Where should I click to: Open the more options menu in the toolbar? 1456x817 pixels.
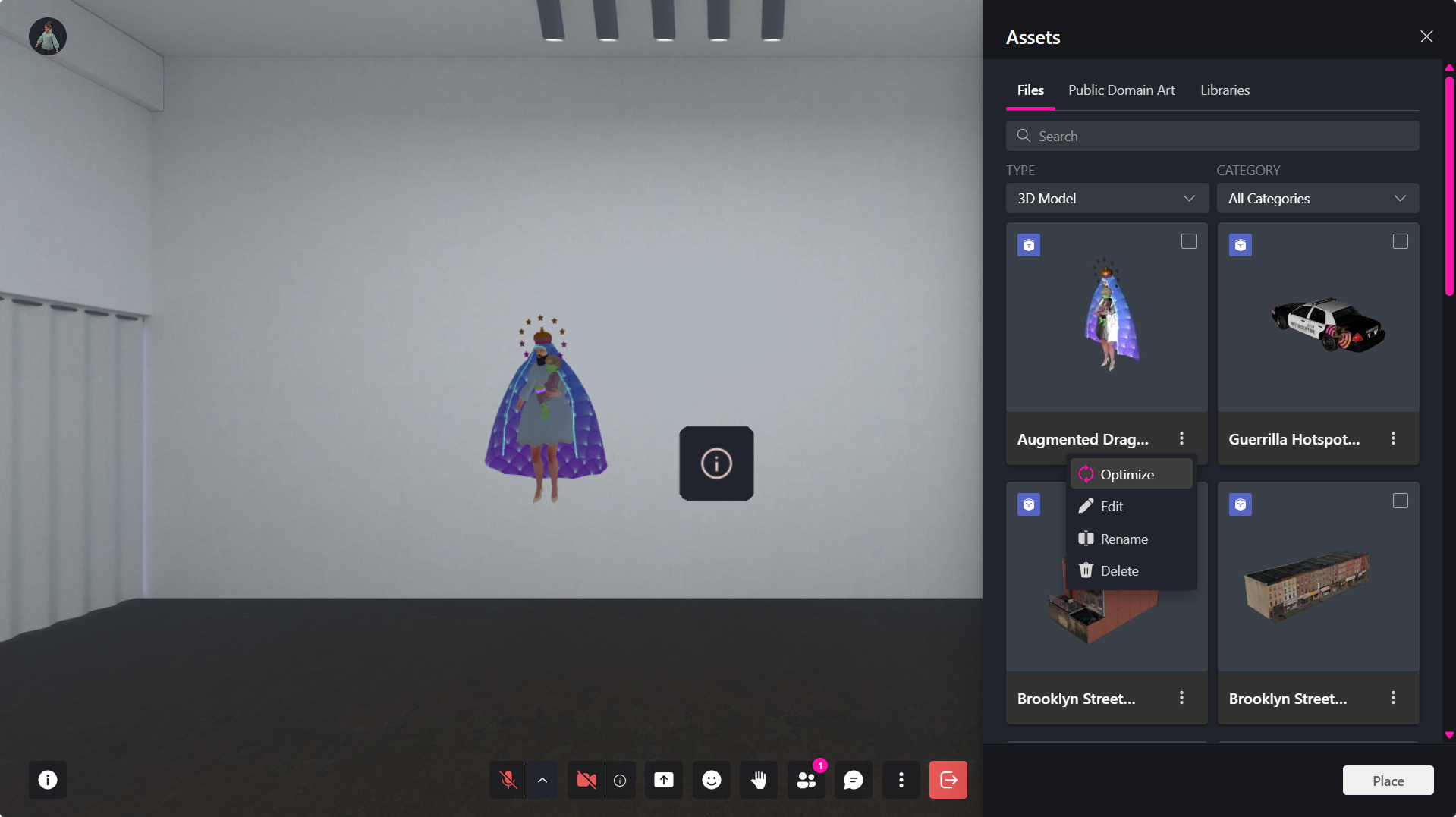tap(901, 780)
